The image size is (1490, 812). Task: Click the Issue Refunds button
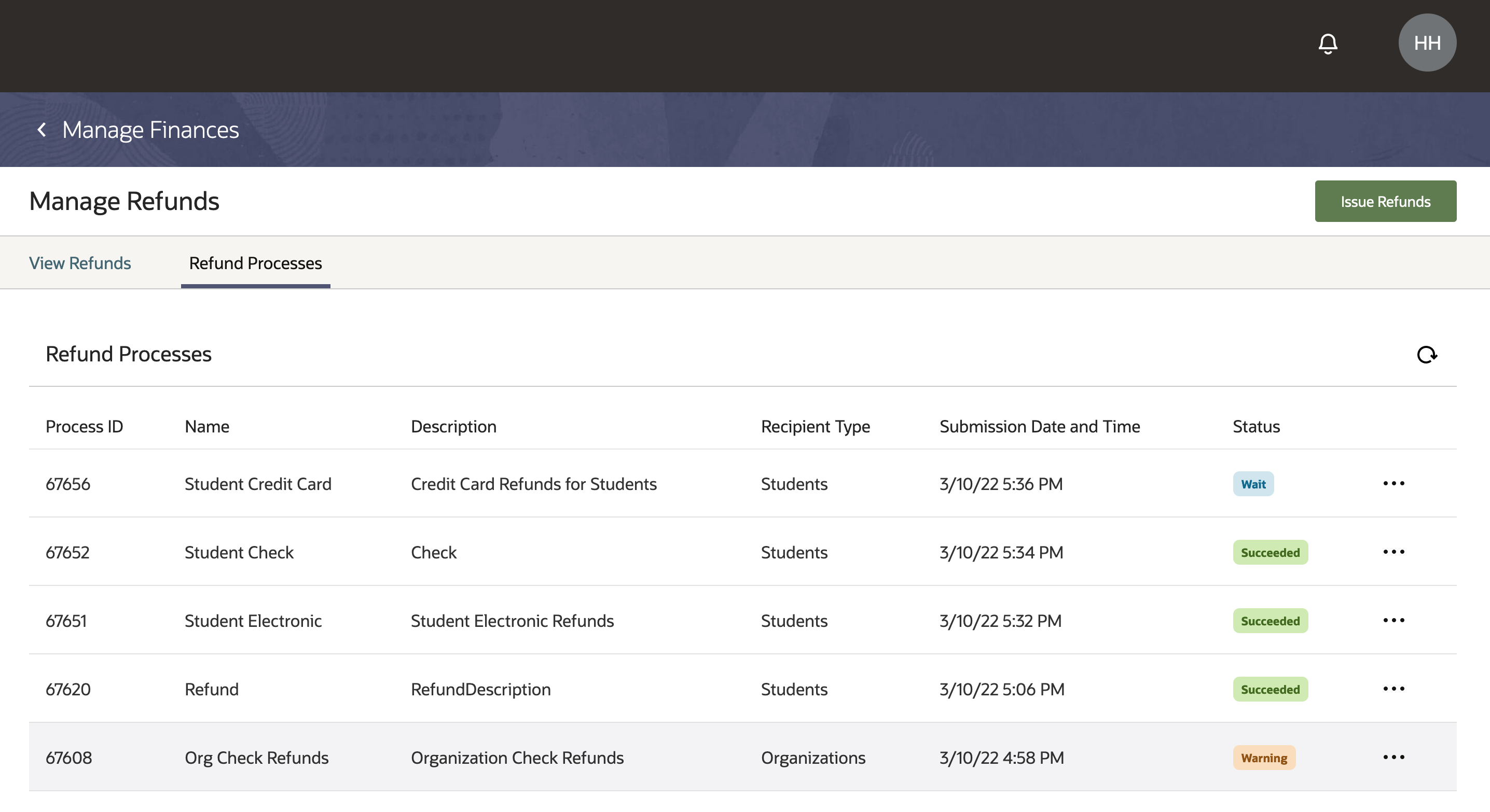(x=1385, y=201)
